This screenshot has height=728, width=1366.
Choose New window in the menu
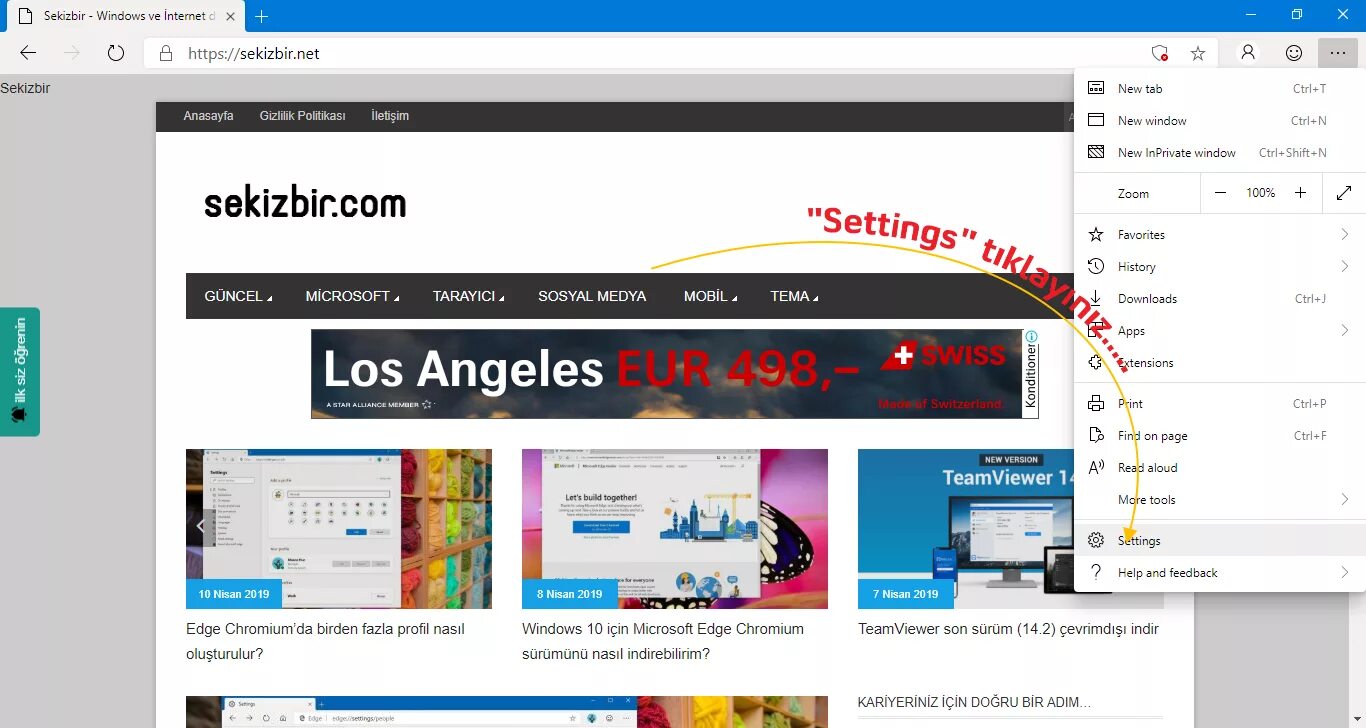tap(1220, 121)
